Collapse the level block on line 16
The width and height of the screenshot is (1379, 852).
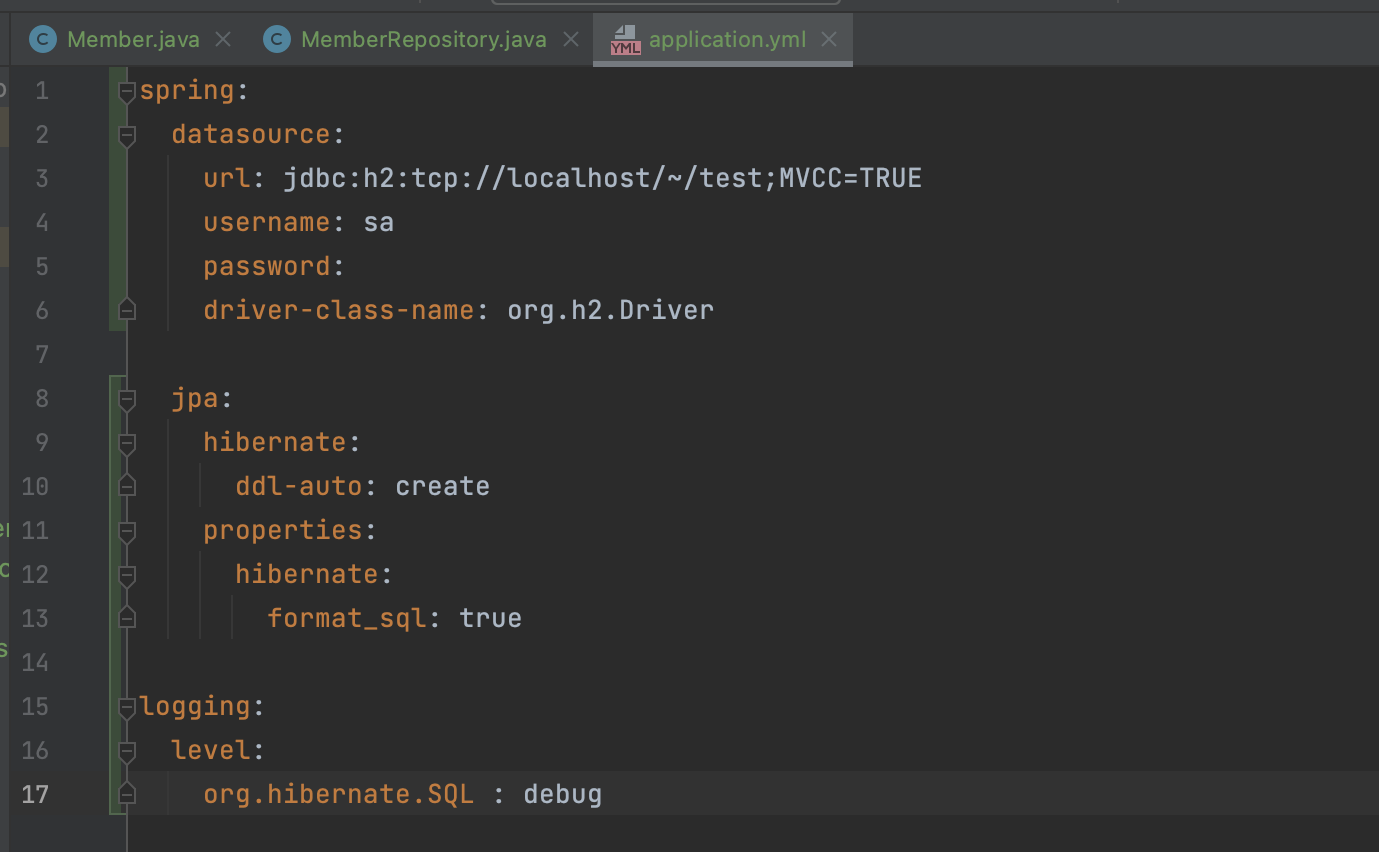[x=127, y=753]
